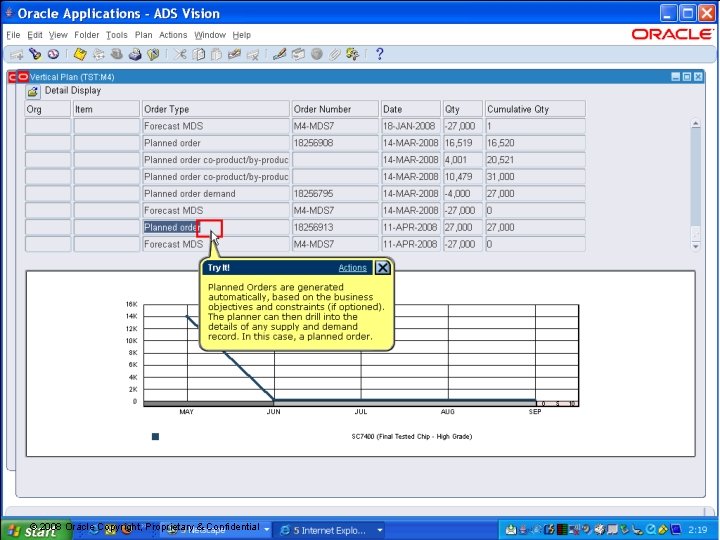This screenshot has width=720, height=540.
Task: Click the Print icon in toolbar
Action: point(136,55)
